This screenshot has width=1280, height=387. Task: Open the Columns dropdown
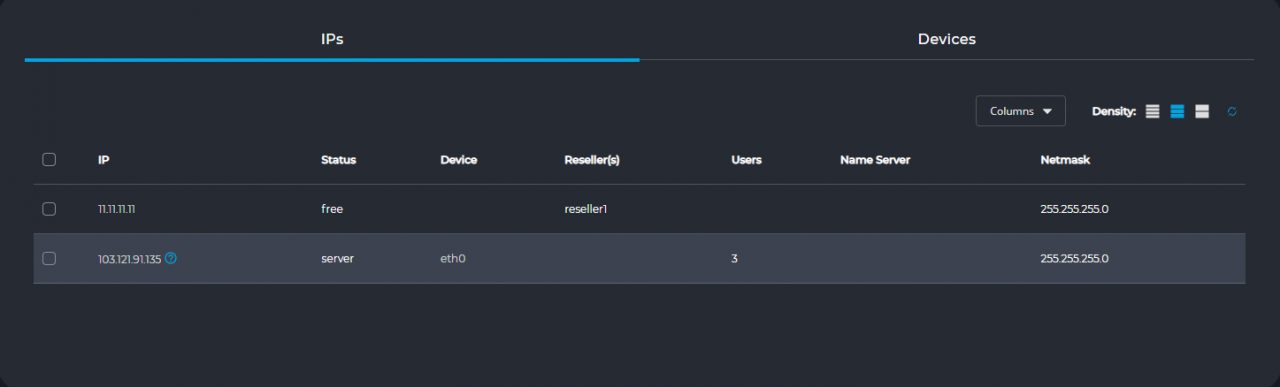click(x=1020, y=111)
